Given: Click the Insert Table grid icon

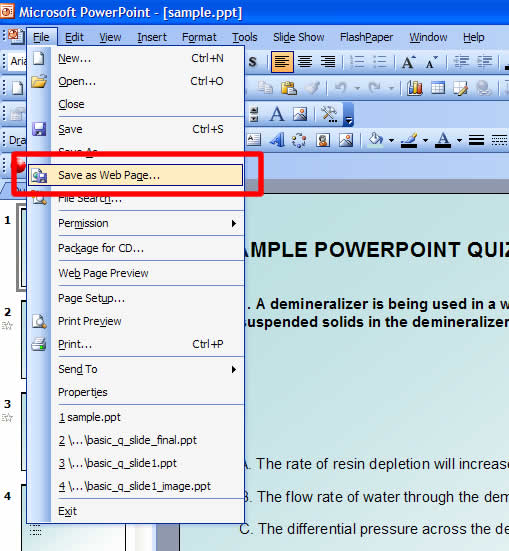Looking at the screenshot, I should [438, 88].
